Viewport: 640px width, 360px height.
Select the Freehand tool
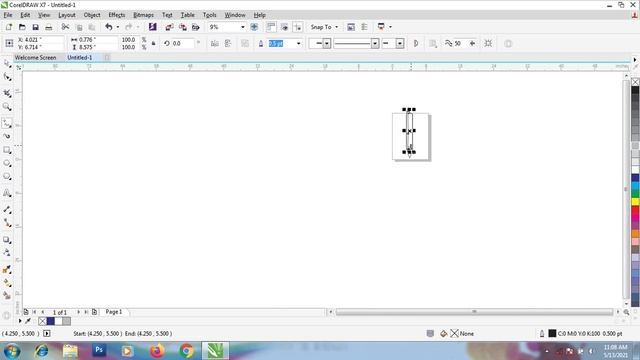tap(7, 123)
